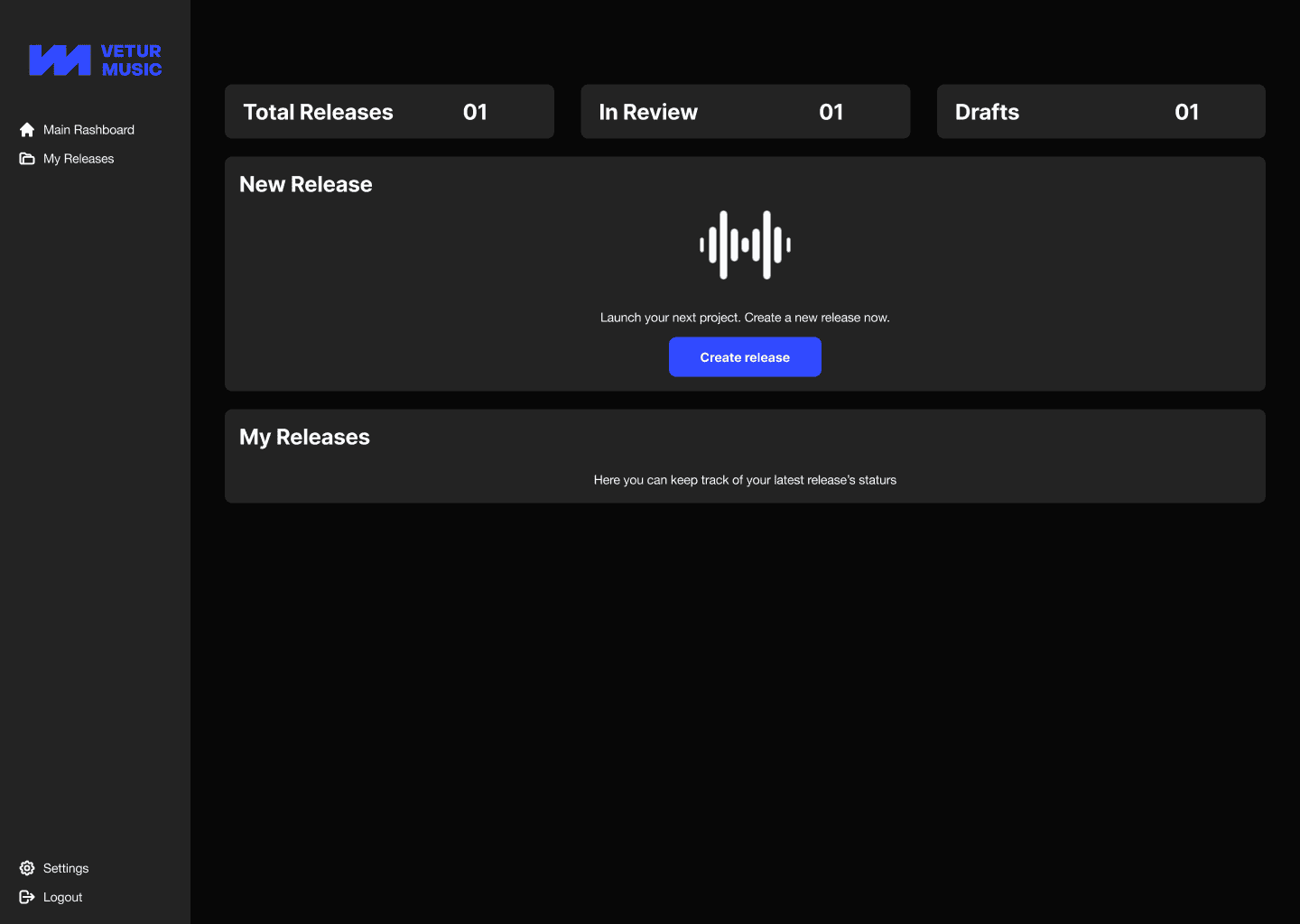Image resolution: width=1300 pixels, height=924 pixels.
Task: Click the home icon beside Main Rashboard
Action: tap(27, 130)
